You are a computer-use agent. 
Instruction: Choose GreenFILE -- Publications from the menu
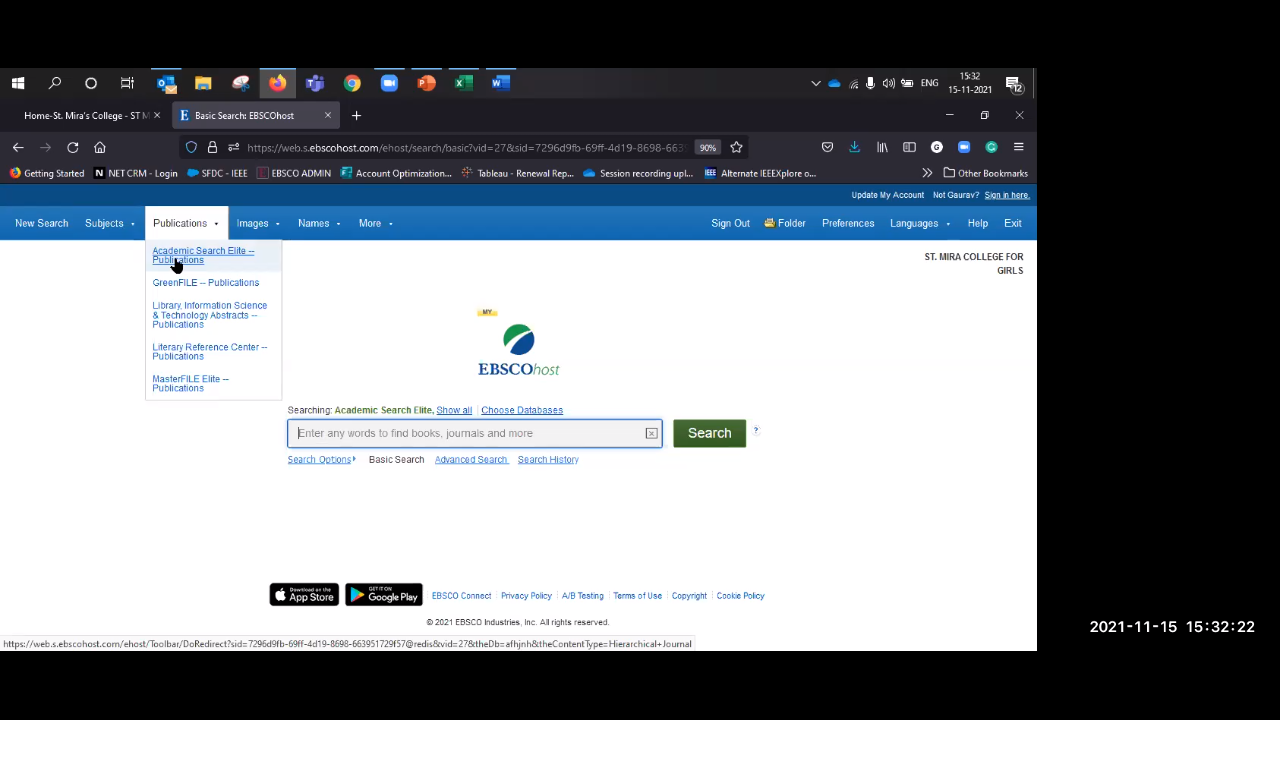tap(205, 283)
